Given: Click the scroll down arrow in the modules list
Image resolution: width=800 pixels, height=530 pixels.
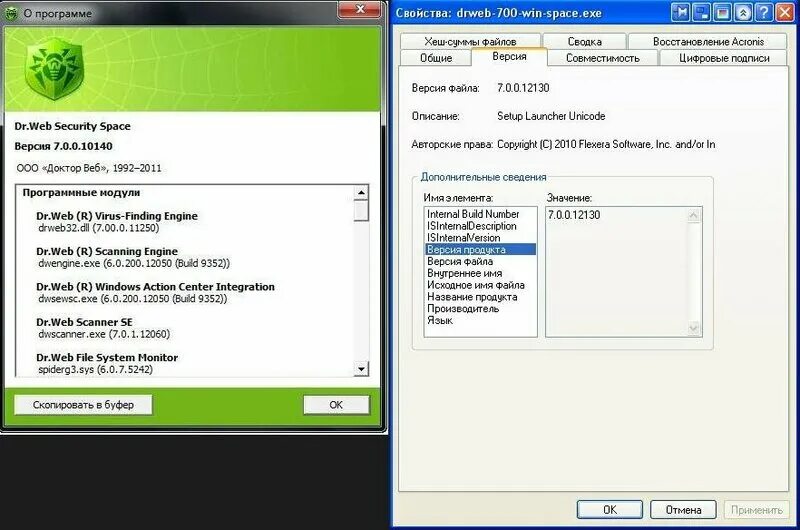Looking at the screenshot, I should tap(361, 368).
